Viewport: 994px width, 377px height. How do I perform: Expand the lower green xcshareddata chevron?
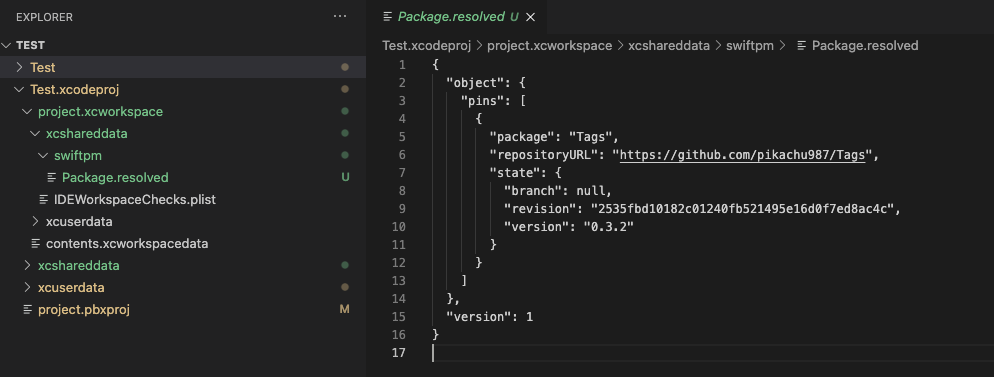coord(27,265)
